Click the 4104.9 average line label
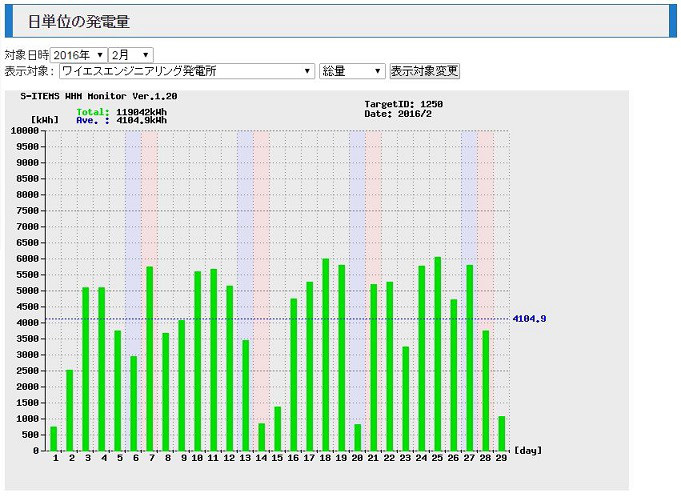 point(529,319)
